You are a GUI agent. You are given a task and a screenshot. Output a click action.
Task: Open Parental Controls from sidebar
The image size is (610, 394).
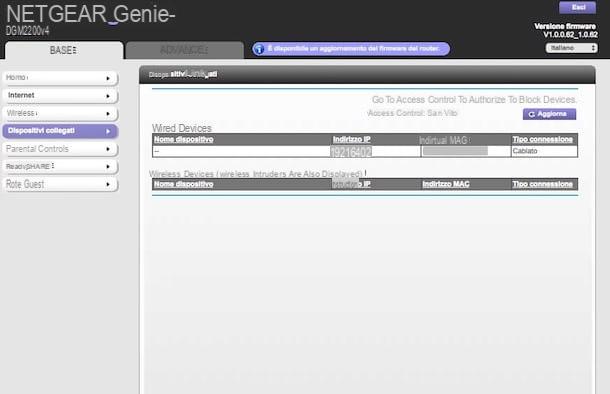(60, 149)
